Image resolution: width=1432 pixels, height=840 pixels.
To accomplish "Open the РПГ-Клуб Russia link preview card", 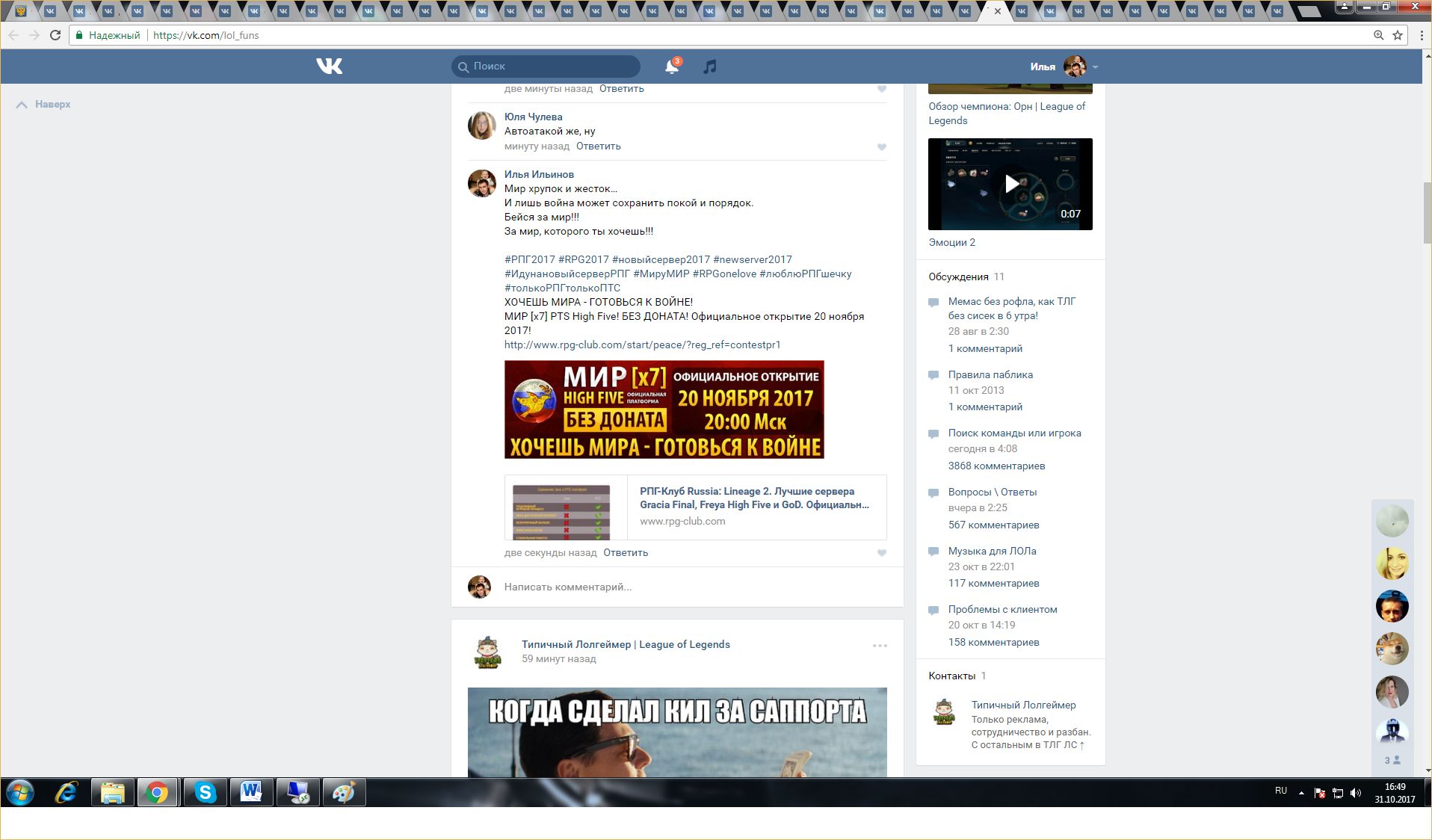I will [695, 507].
